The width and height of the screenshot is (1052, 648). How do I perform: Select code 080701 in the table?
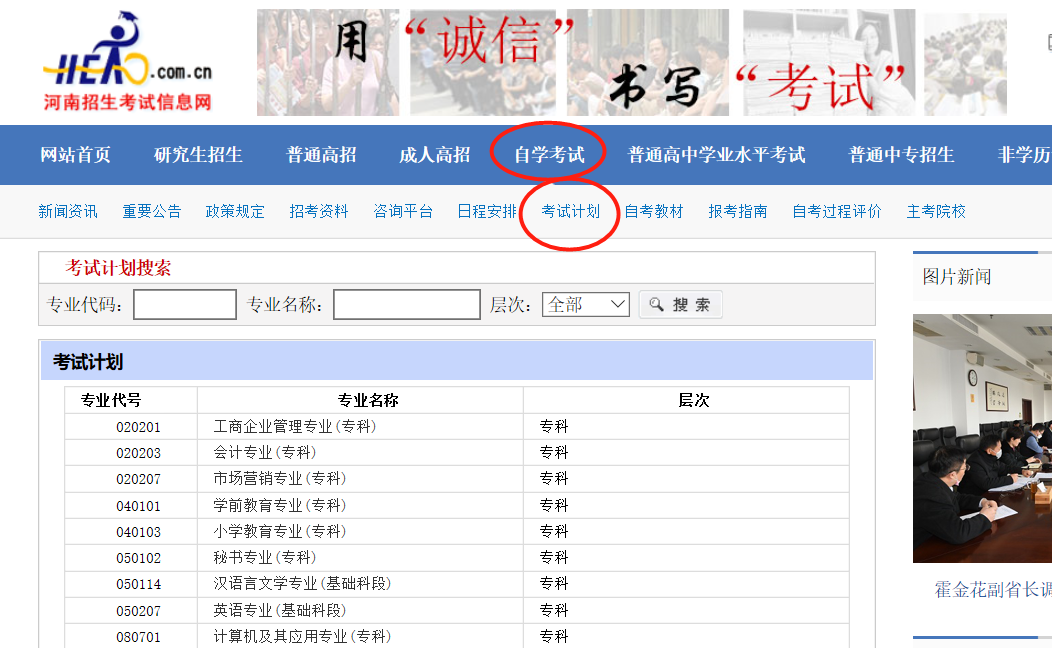(138, 638)
